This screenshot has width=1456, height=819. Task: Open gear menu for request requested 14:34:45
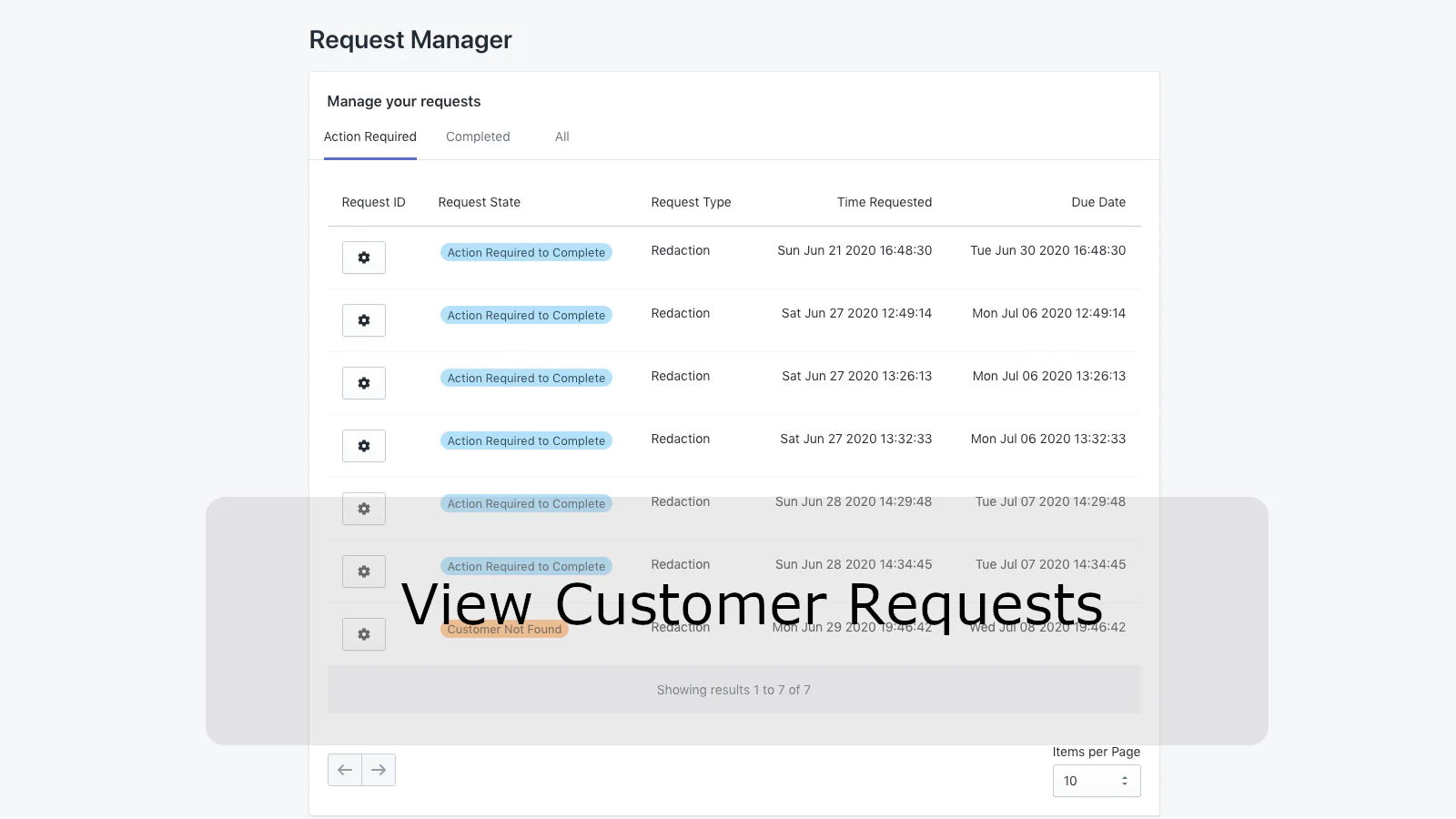[x=364, y=571]
